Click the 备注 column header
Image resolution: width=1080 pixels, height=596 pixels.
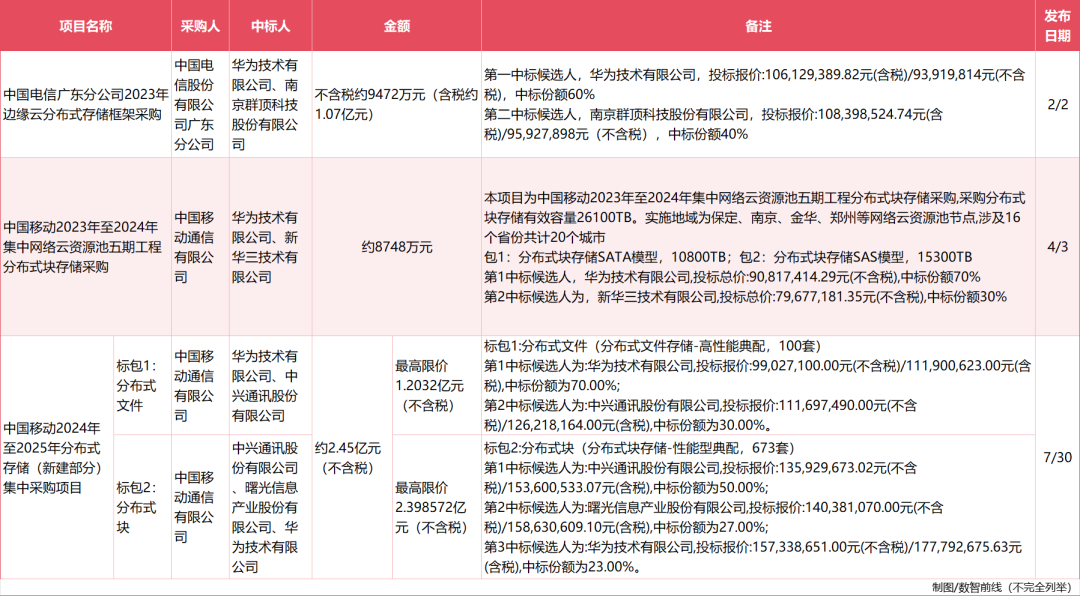(758, 26)
